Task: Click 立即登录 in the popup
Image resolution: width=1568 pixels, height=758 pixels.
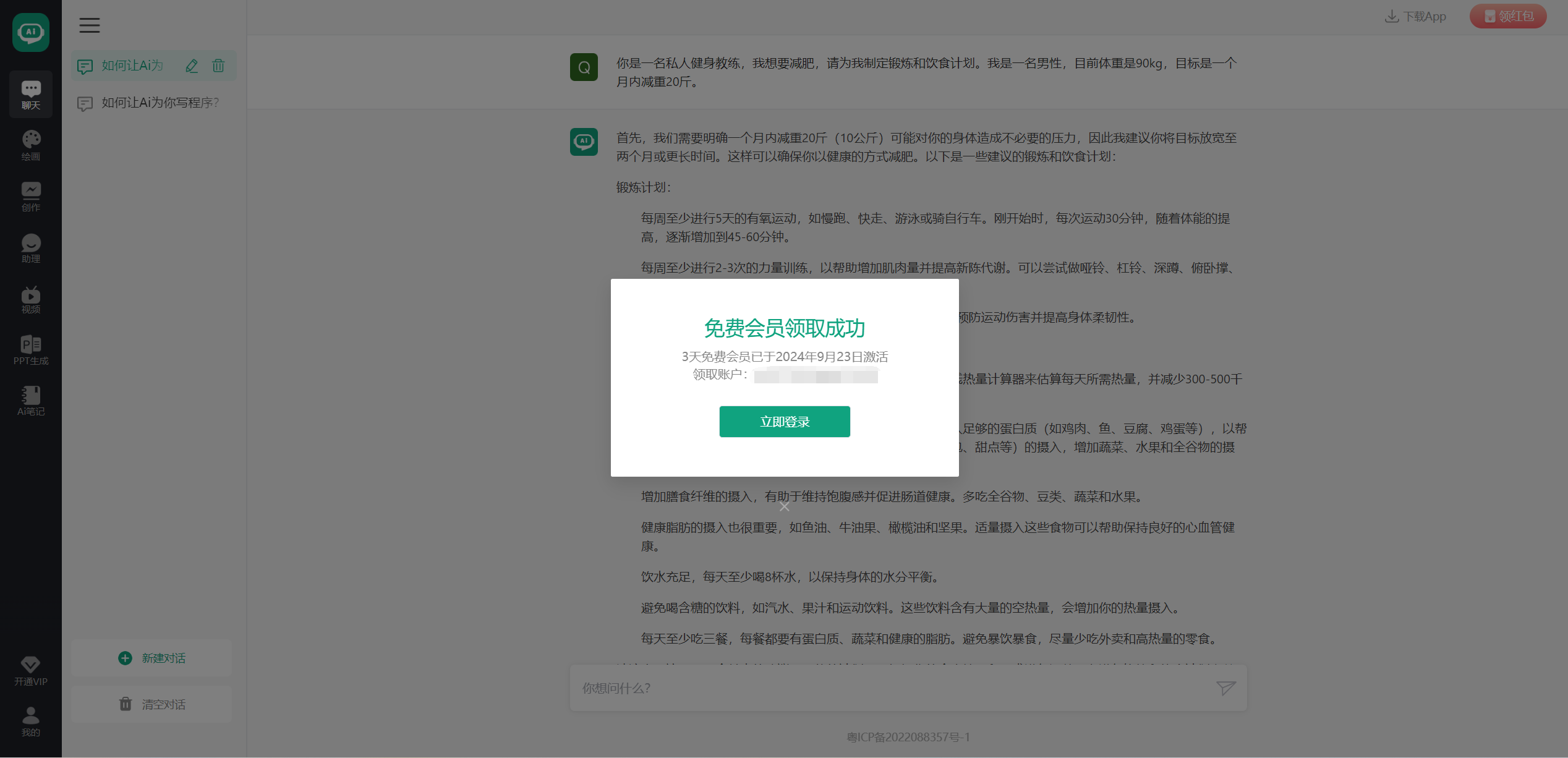Action: [785, 421]
